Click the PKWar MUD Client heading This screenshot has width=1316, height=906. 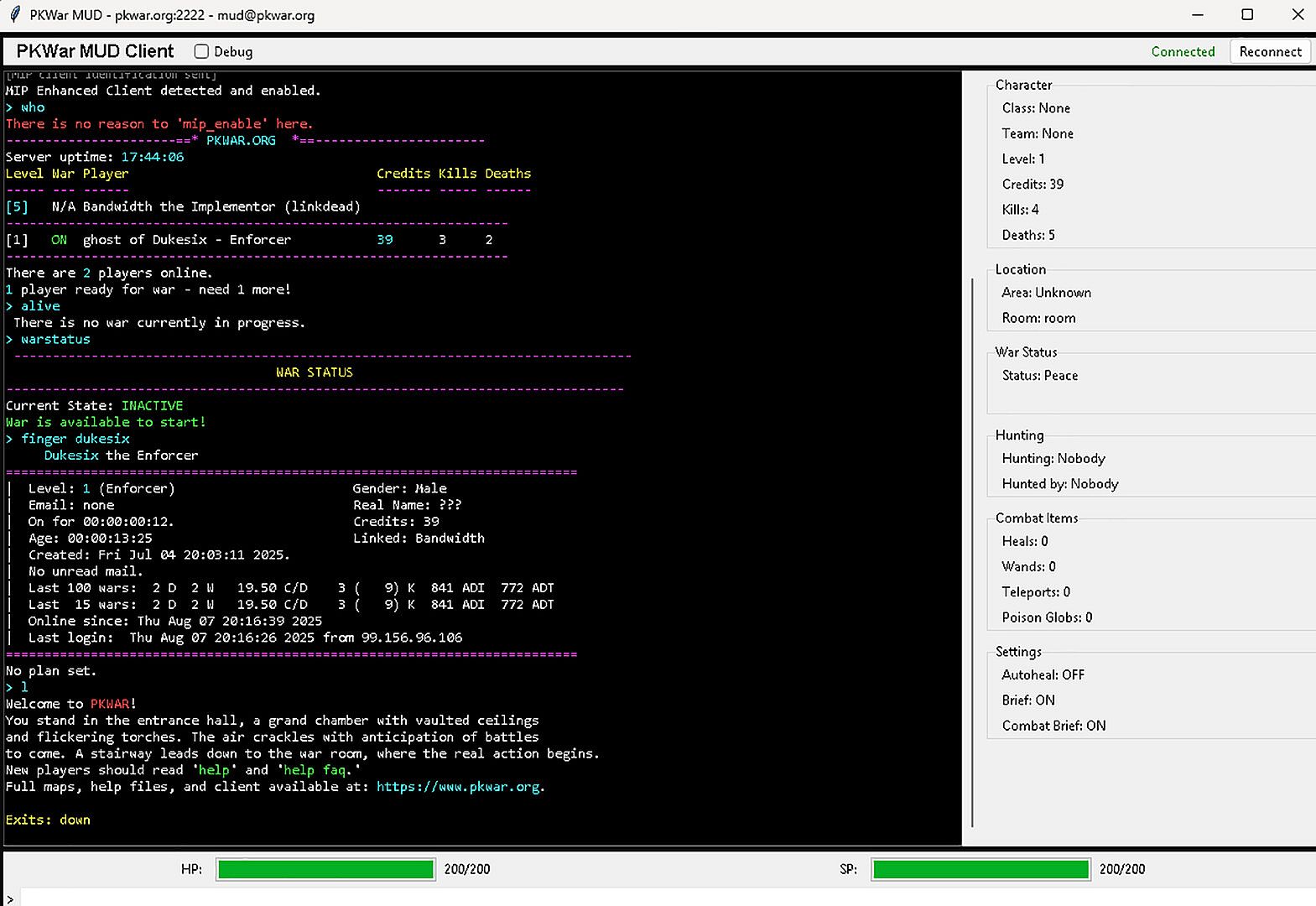pyautogui.click(x=95, y=52)
